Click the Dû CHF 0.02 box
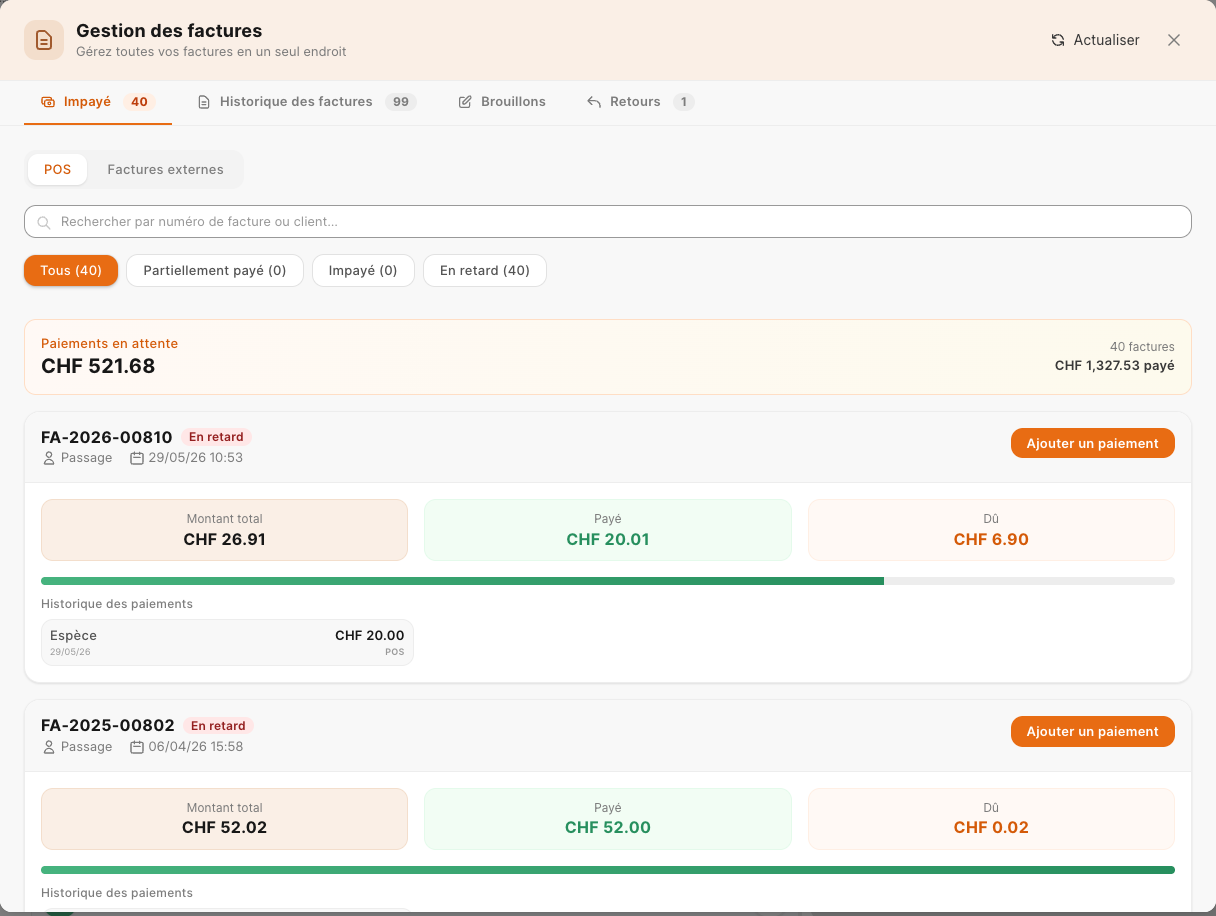The height and width of the screenshot is (916, 1216). (x=991, y=819)
